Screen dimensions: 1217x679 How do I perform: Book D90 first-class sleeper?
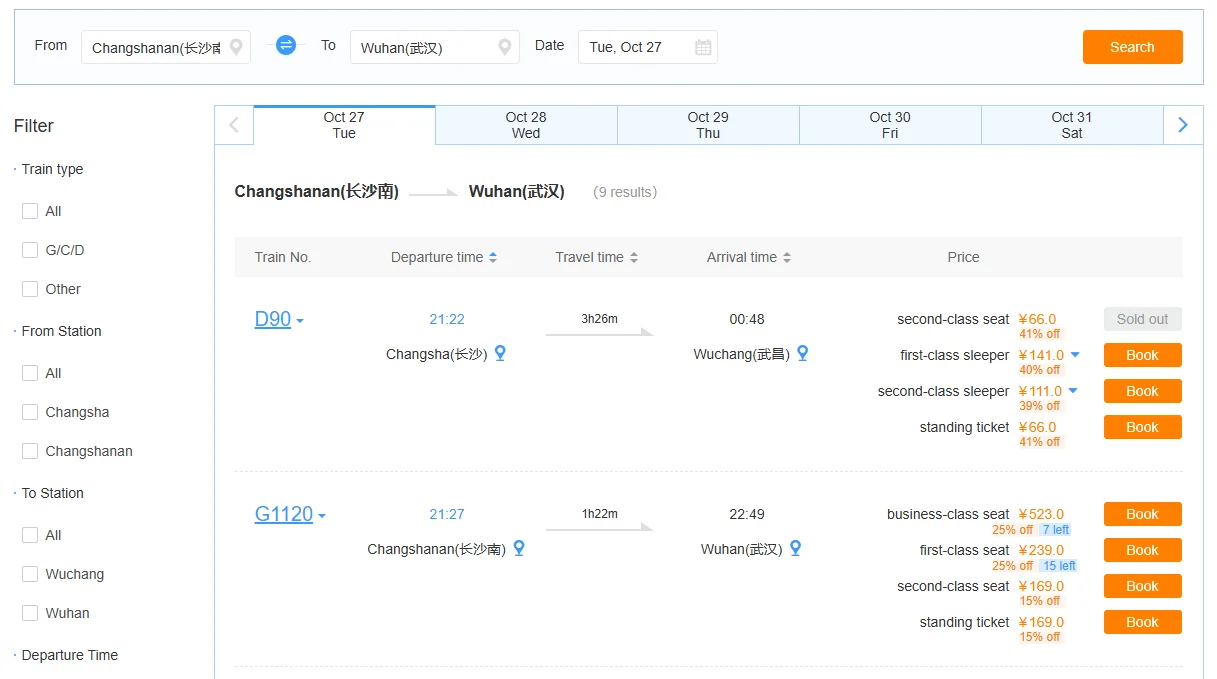coord(1142,355)
